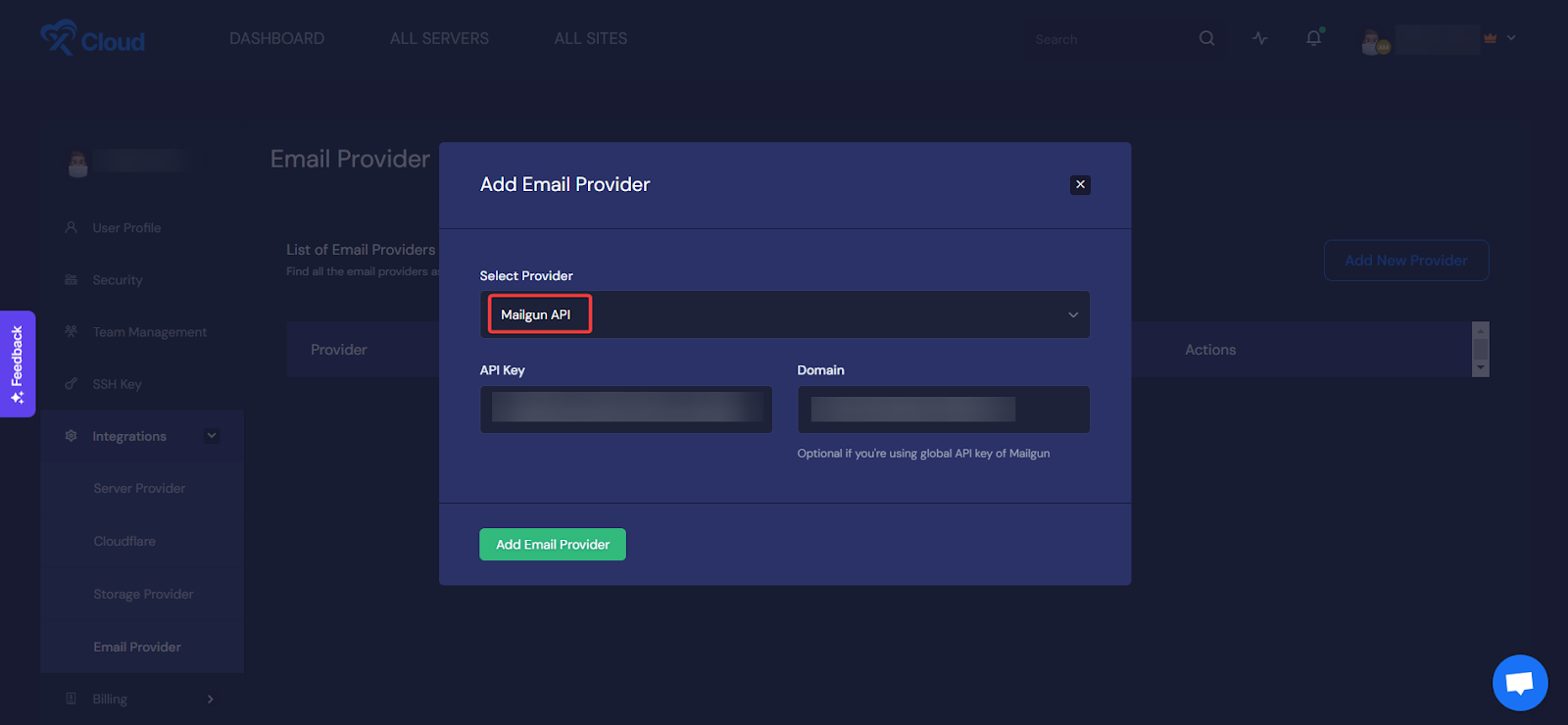This screenshot has height=725, width=1568.
Task: Collapse the Integrations menu section
Action: 212,436
